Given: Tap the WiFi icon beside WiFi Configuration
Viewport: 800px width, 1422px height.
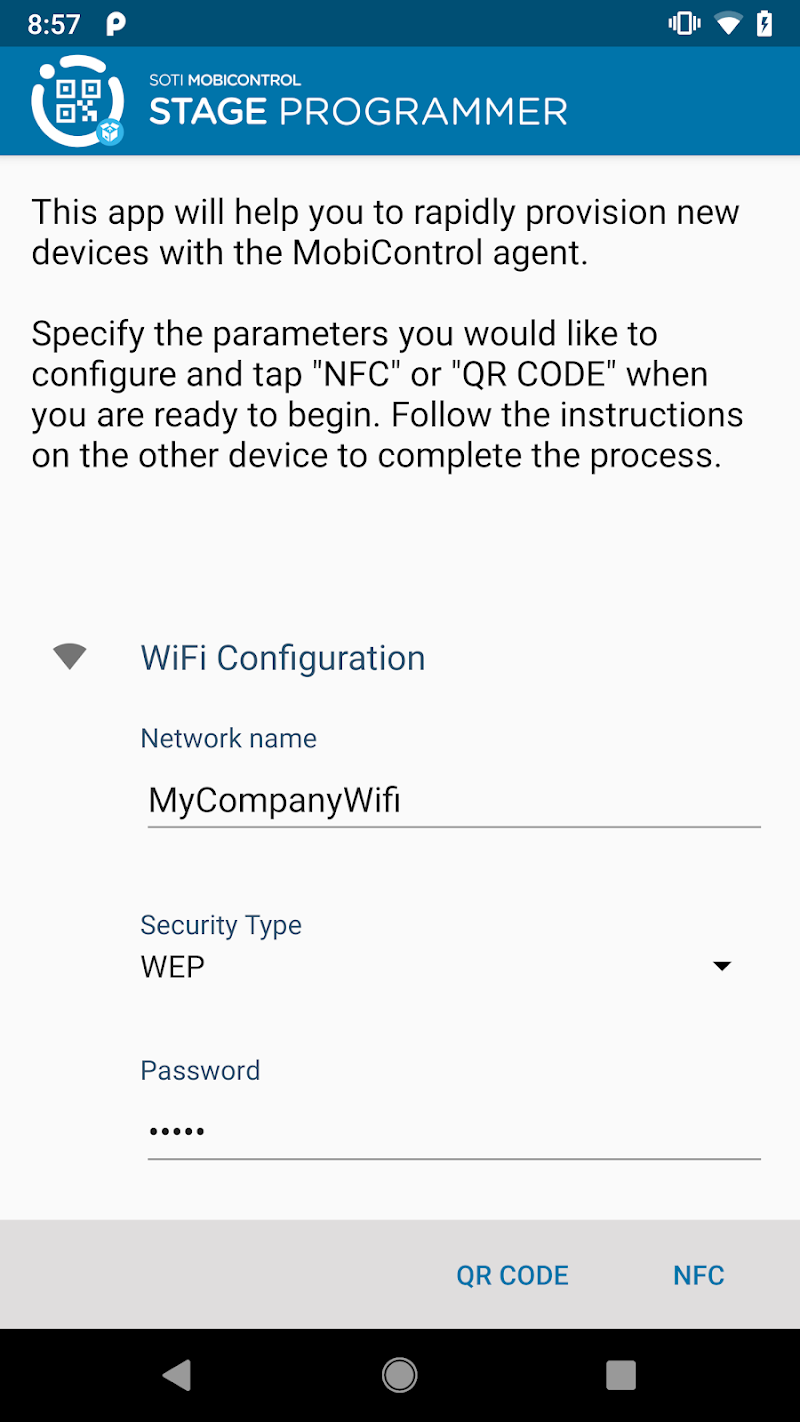Looking at the screenshot, I should (69, 657).
